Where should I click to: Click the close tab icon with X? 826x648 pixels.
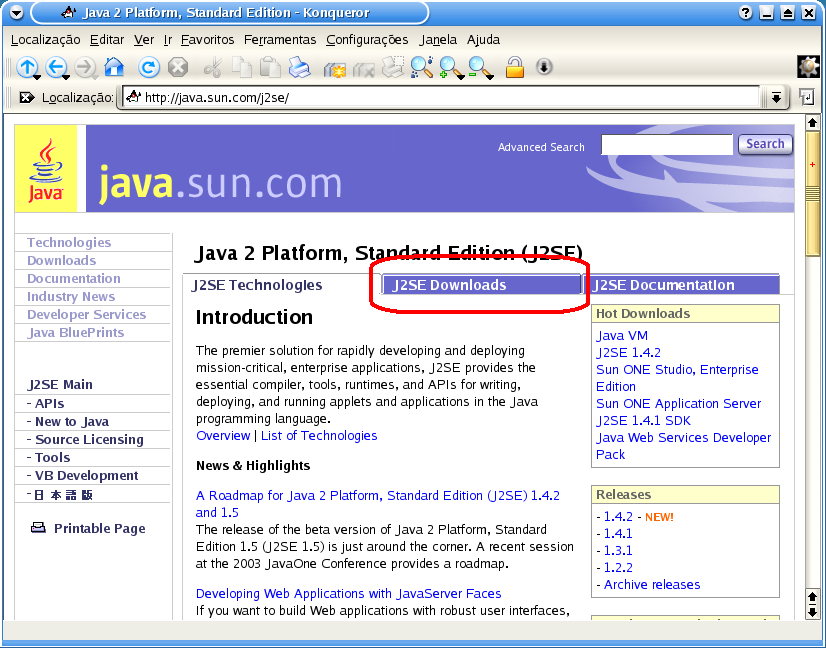coord(363,68)
